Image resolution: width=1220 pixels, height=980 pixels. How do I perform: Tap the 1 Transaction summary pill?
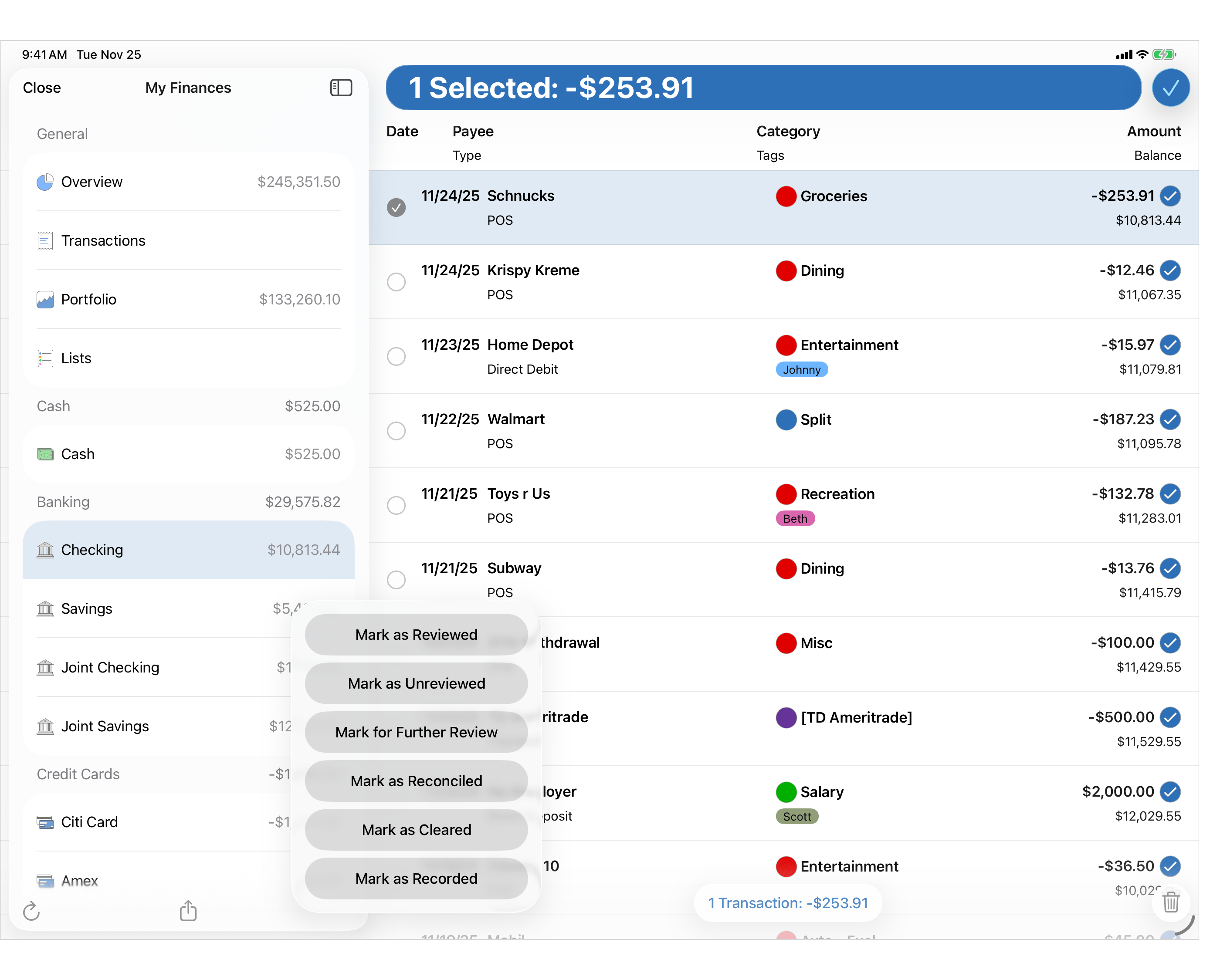pyautogui.click(x=788, y=902)
